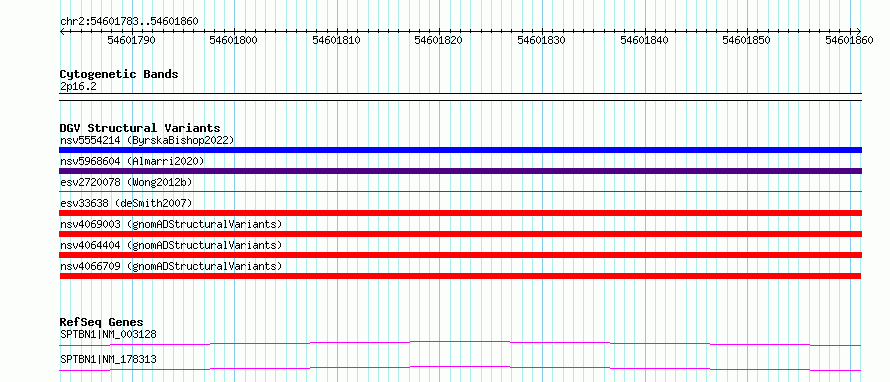Click the red nsv4066709 variant bar

coord(460,276)
